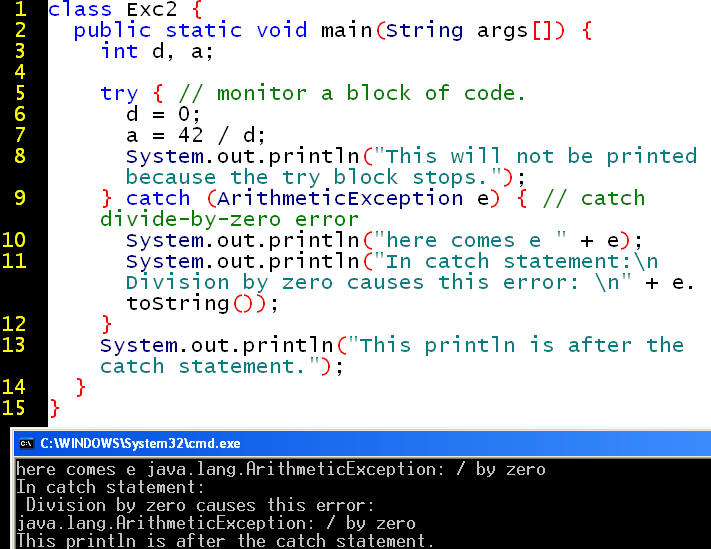Click the 'static' keyword on line 2

204,30
